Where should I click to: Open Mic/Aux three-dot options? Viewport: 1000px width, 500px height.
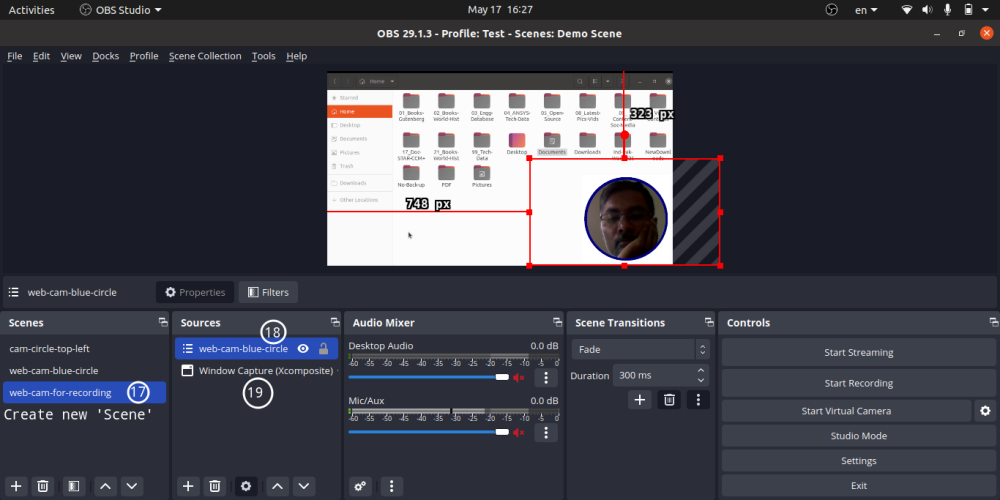546,432
